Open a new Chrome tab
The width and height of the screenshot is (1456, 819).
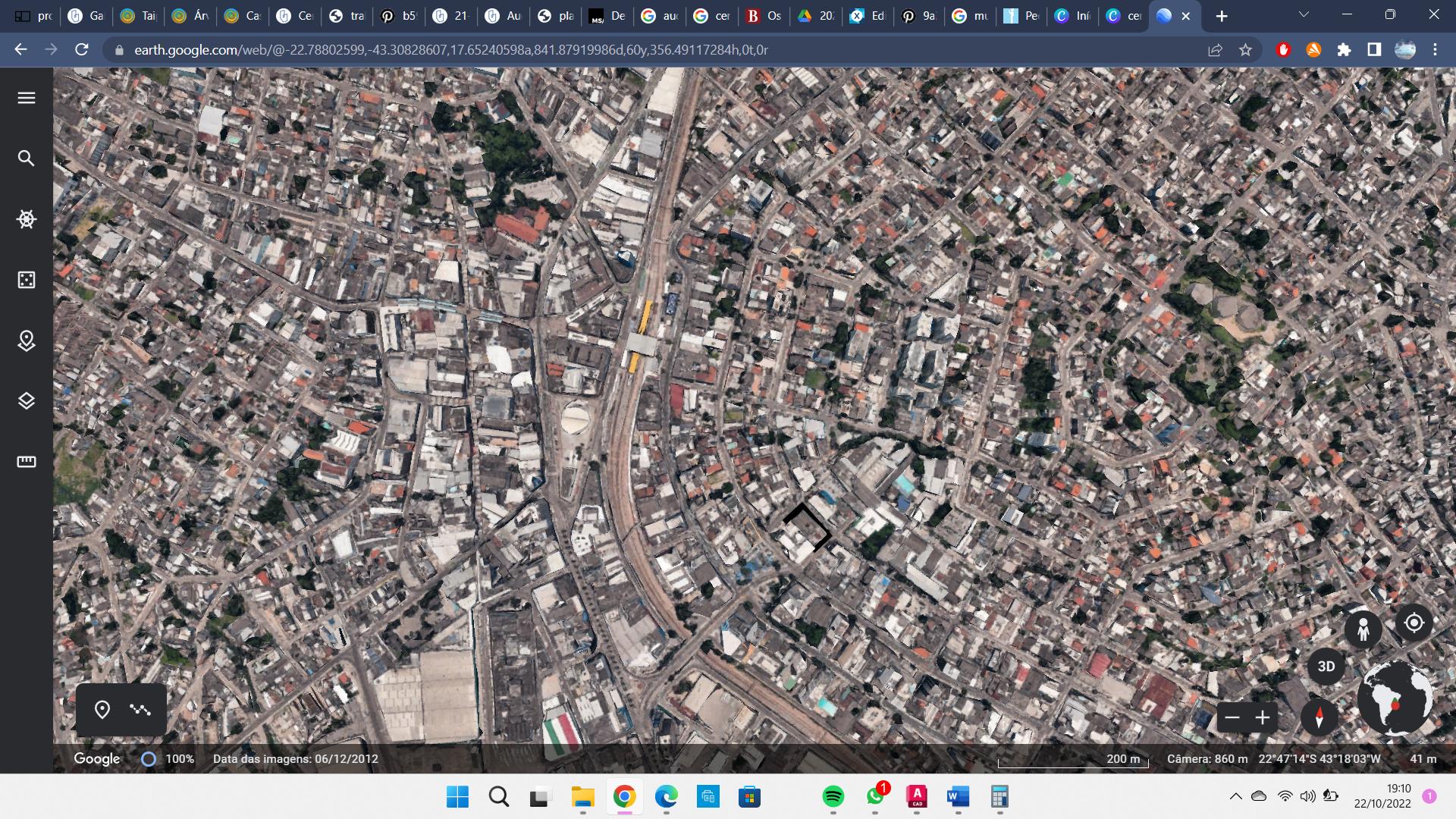(x=1222, y=16)
